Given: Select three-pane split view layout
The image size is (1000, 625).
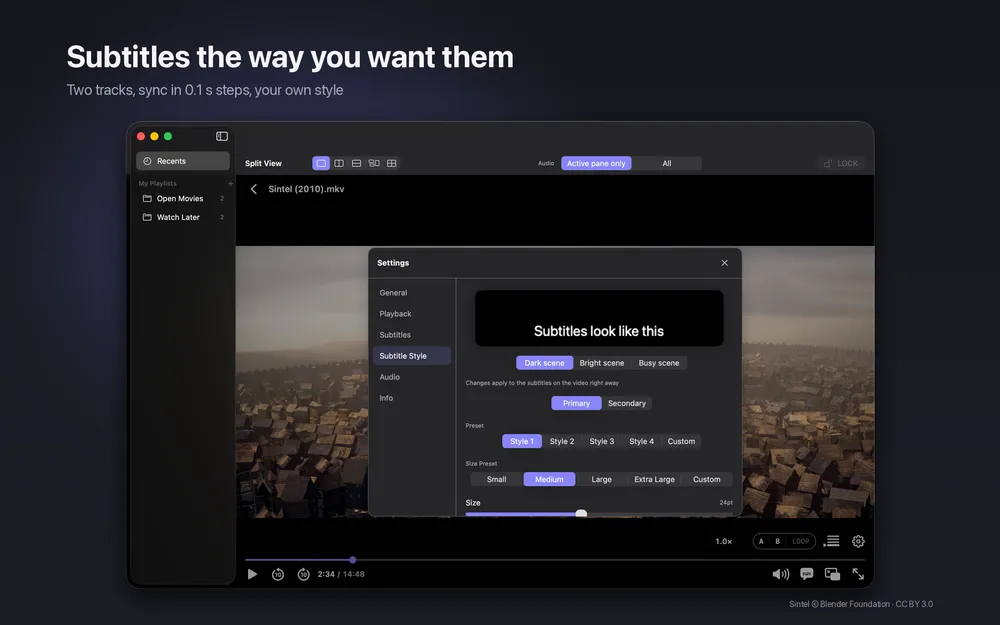Looking at the screenshot, I should [374, 163].
